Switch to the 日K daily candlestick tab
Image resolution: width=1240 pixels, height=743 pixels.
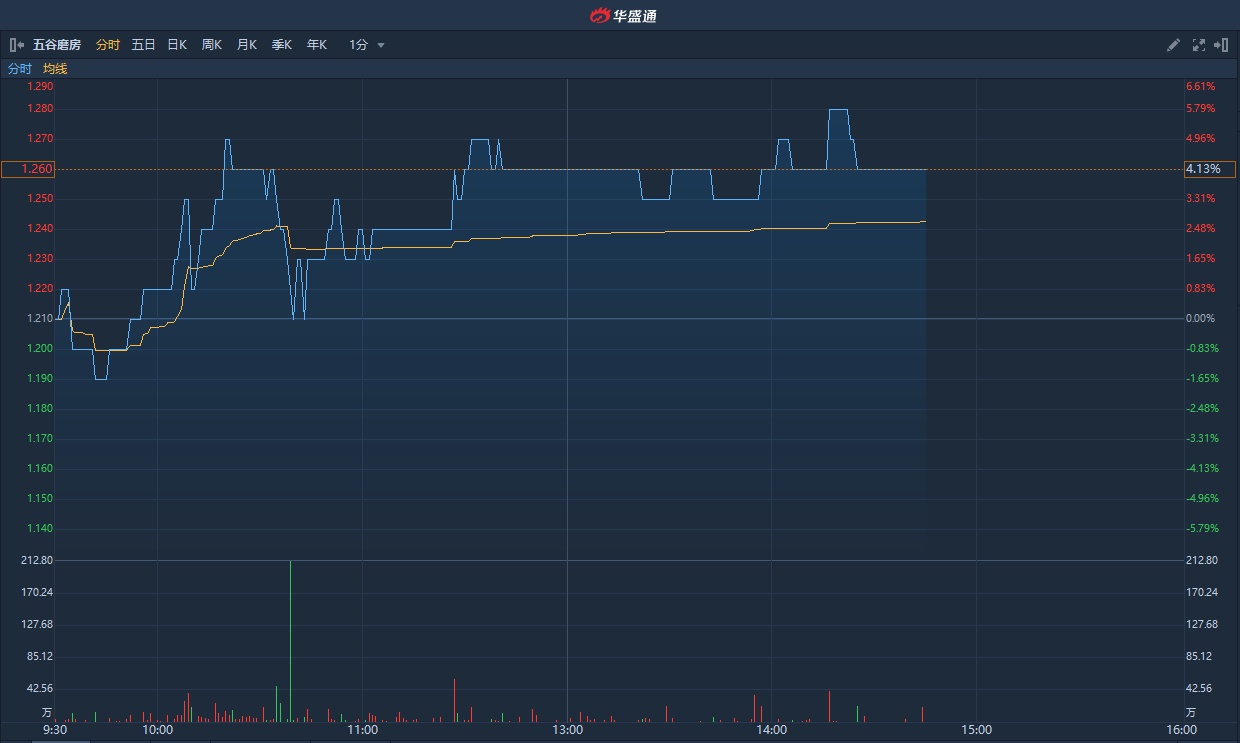pyautogui.click(x=177, y=45)
